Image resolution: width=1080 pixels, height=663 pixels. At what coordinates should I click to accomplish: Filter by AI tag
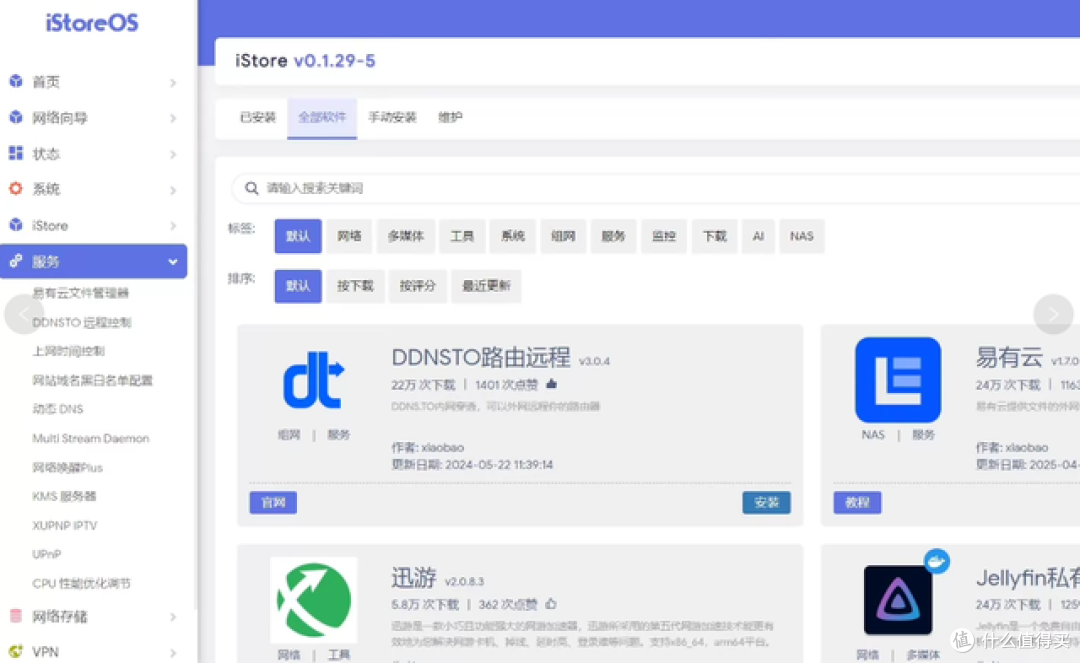tap(758, 236)
